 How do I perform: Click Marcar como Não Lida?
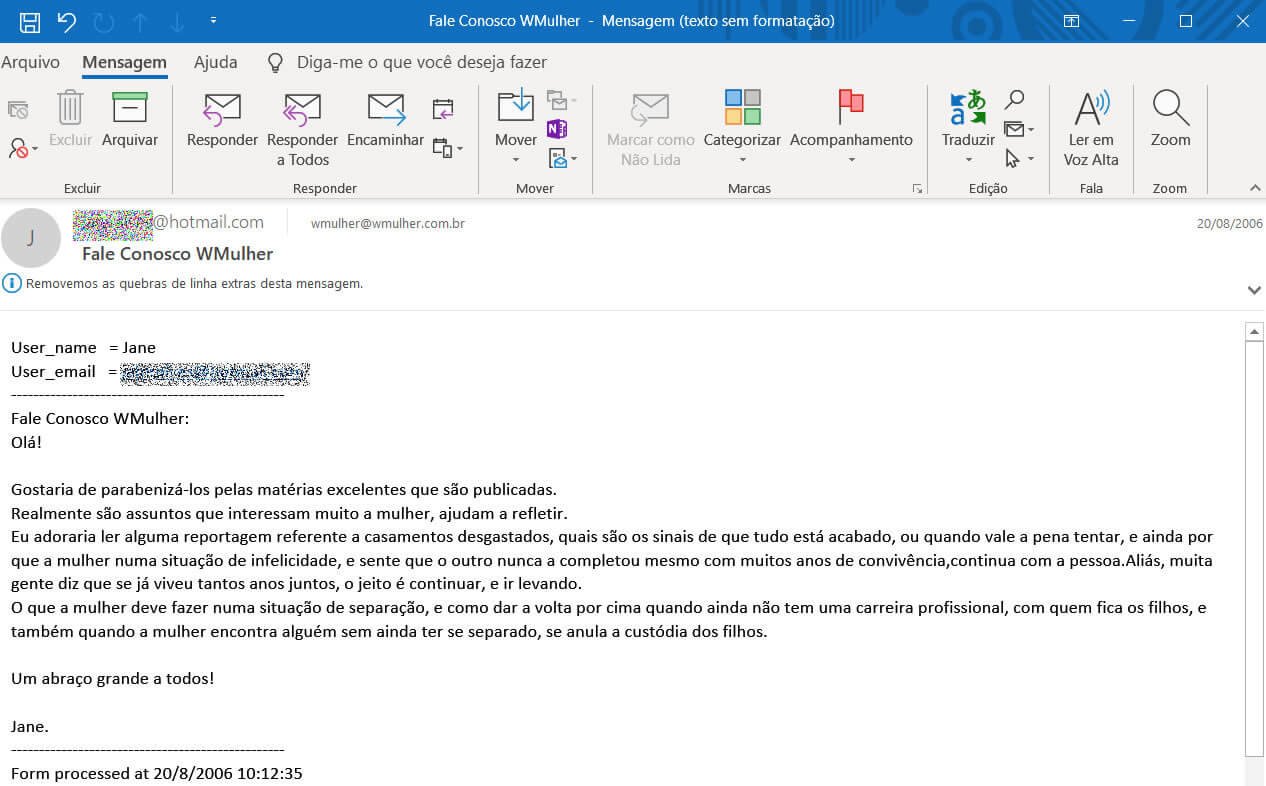coord(650,129)
